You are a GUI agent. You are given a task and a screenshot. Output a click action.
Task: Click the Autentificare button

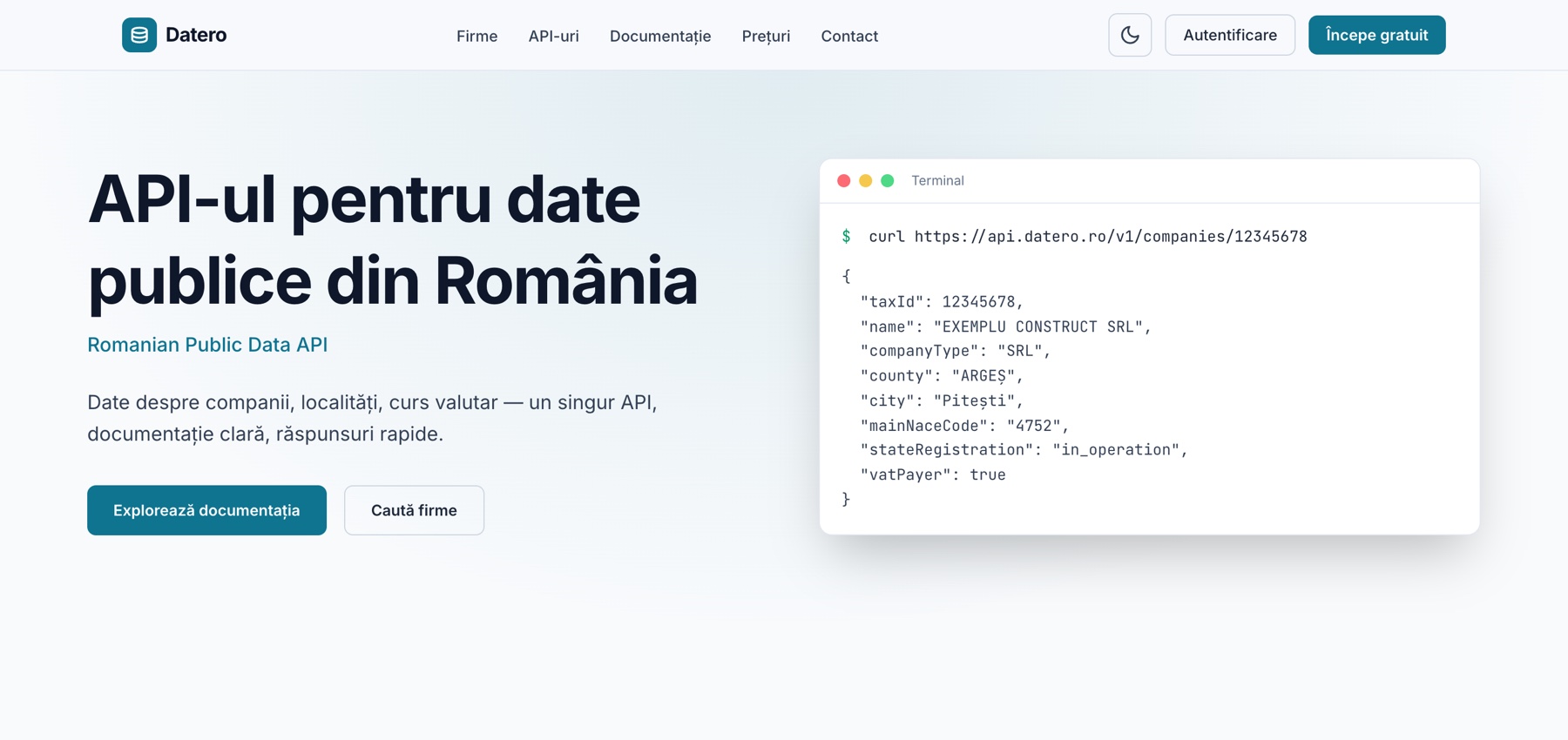click(x=1230, y=35)
